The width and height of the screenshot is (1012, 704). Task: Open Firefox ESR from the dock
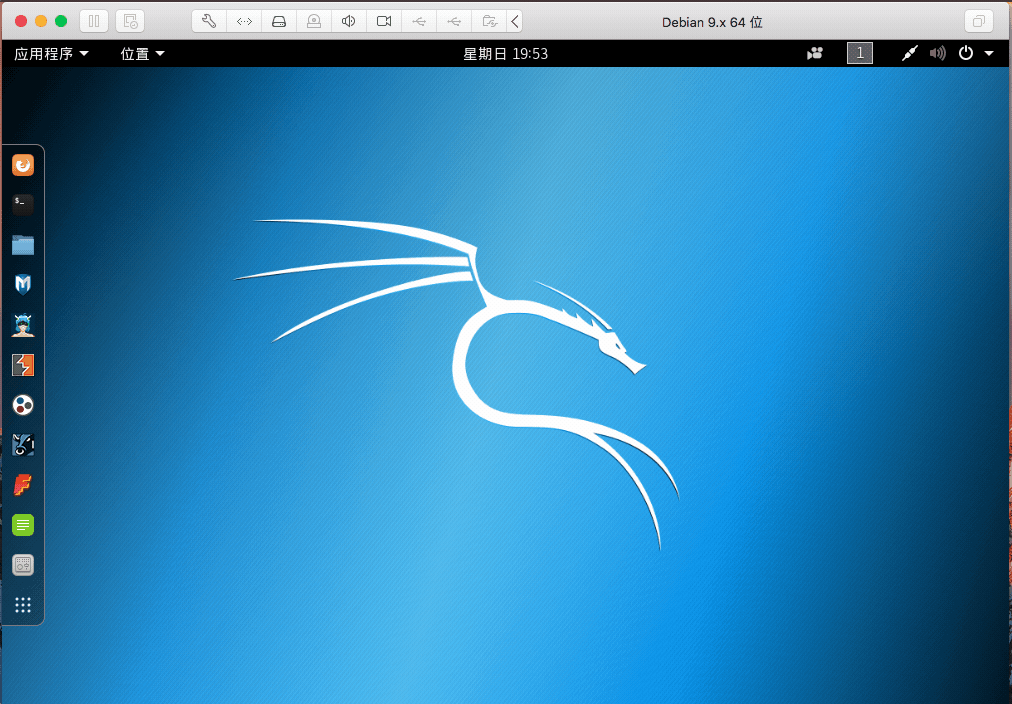(x=23, y=165)
